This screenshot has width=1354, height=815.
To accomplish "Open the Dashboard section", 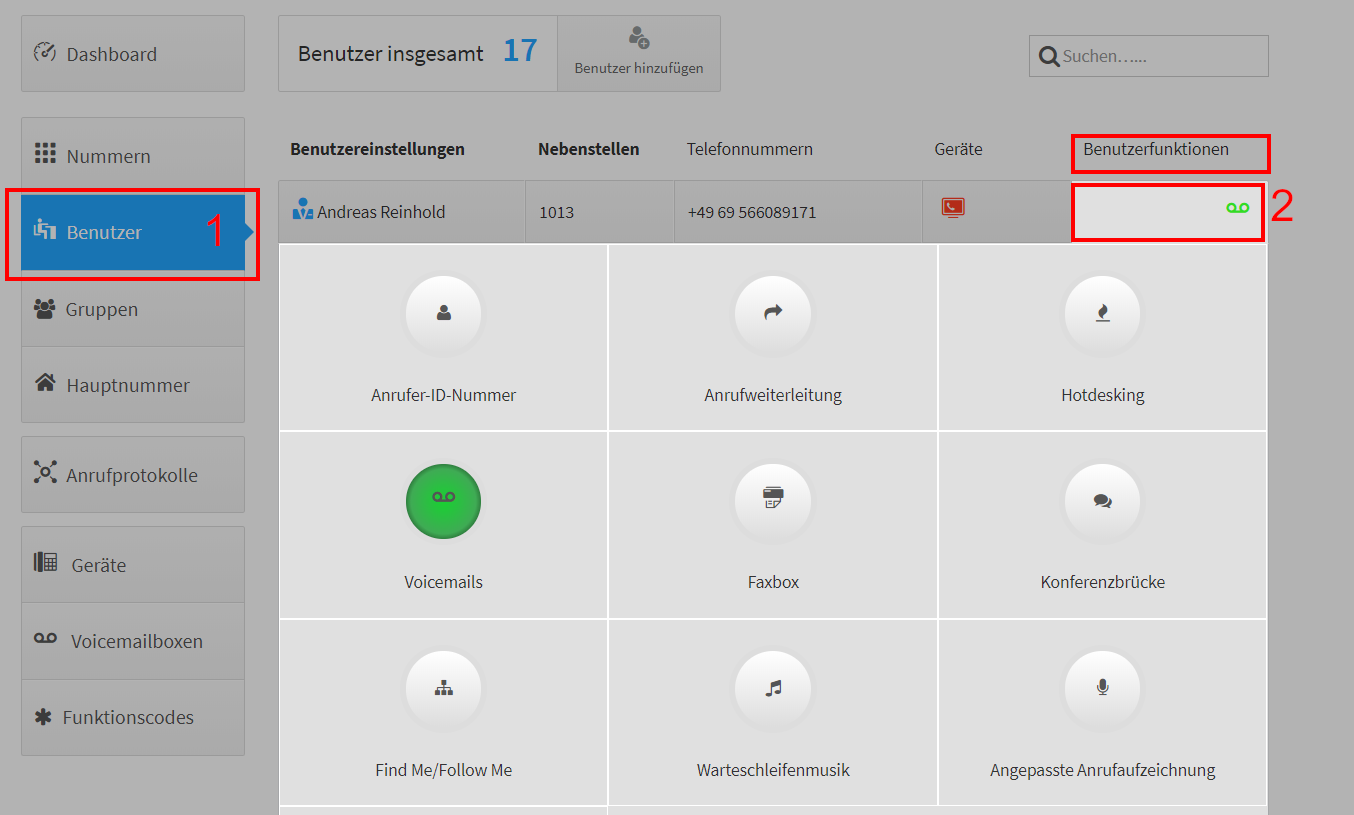I will point(133,53).
